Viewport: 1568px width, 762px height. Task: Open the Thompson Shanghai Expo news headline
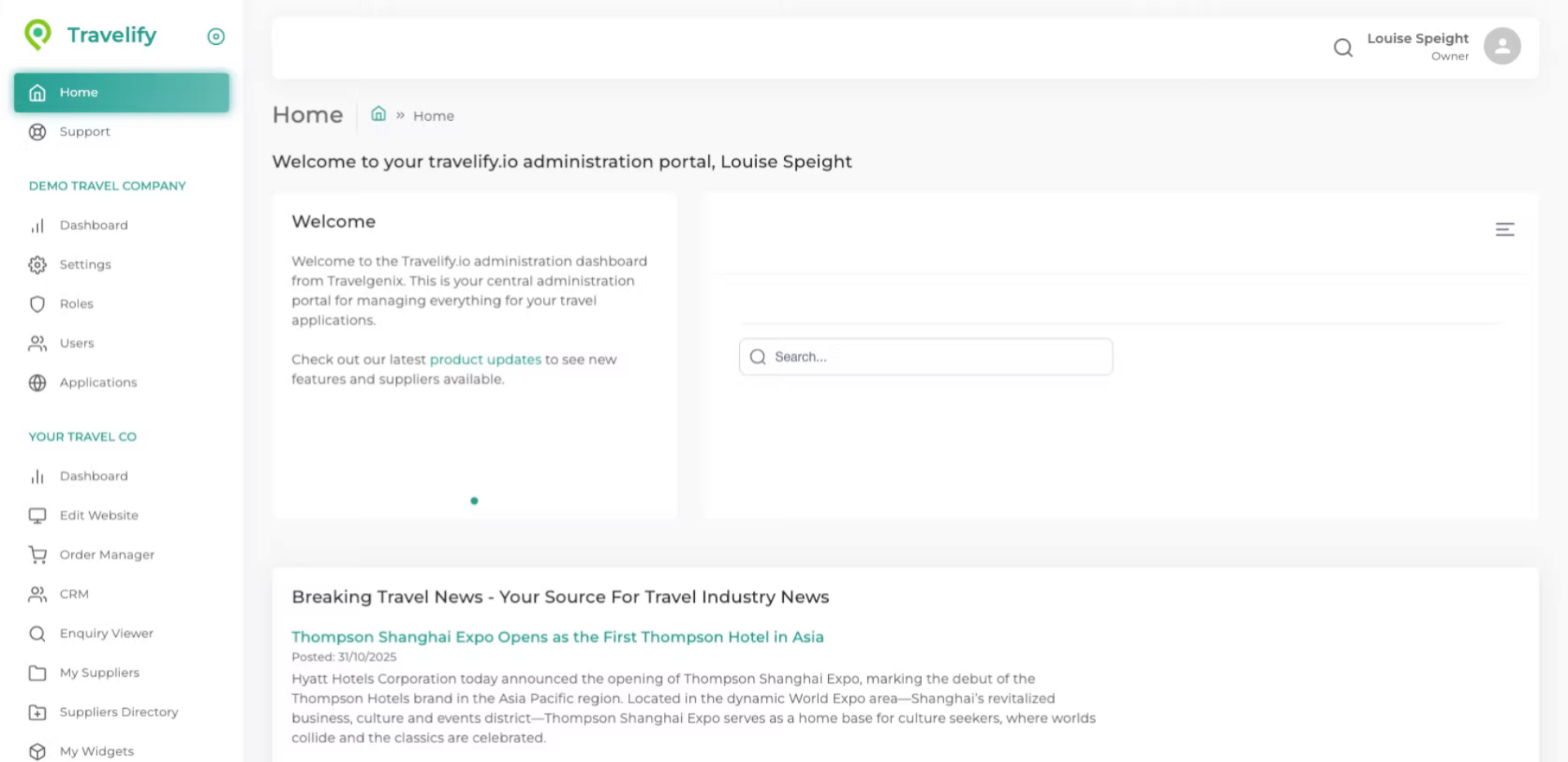[557, 637]
